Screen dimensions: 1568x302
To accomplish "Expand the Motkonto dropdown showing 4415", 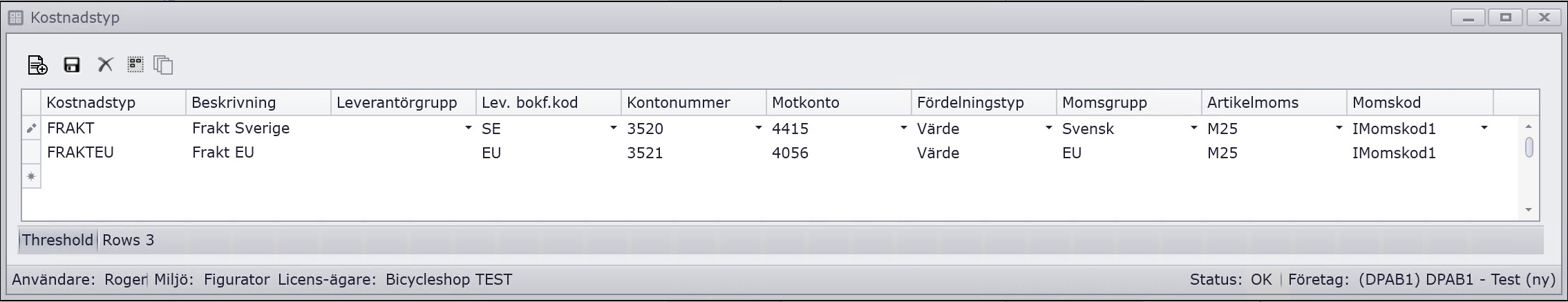I will [x=903, y=129].
